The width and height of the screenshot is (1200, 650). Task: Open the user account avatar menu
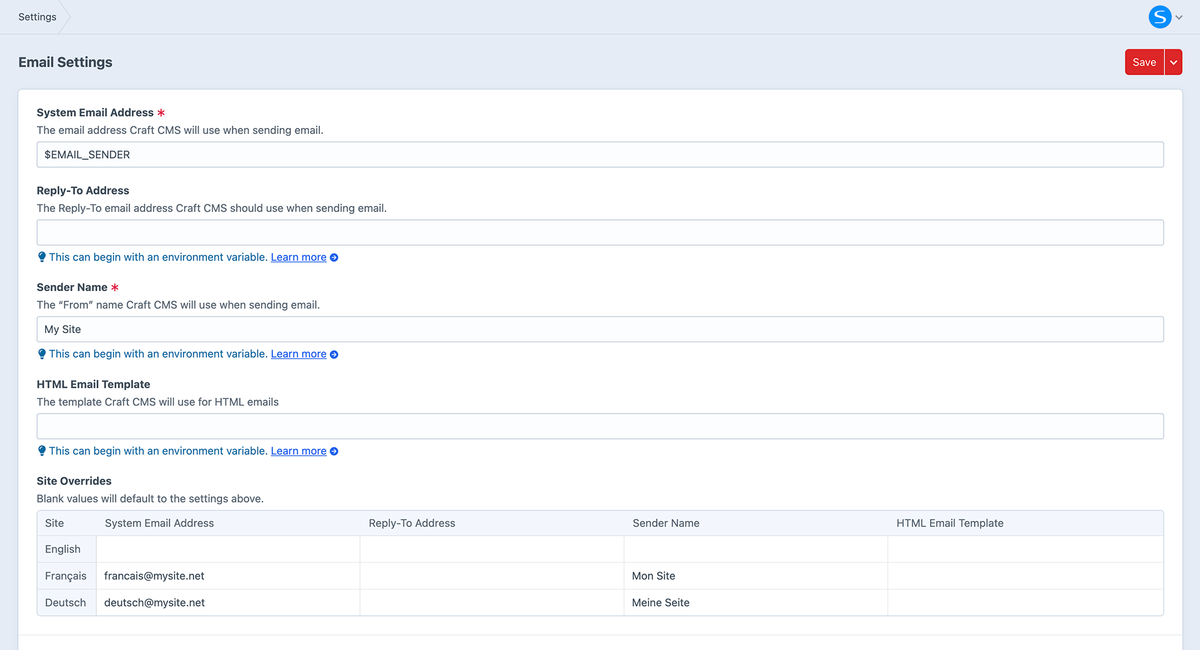[x=1159, y=17]
